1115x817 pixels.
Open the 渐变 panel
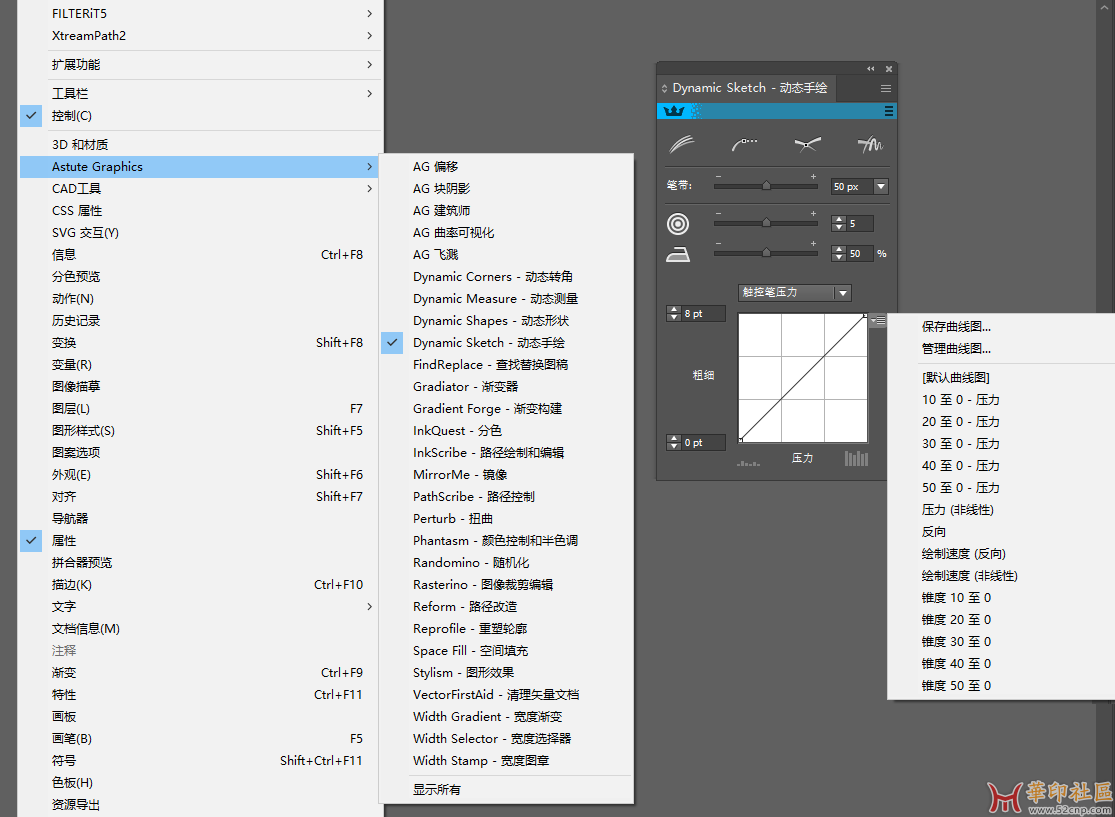[x=201, y=673]
